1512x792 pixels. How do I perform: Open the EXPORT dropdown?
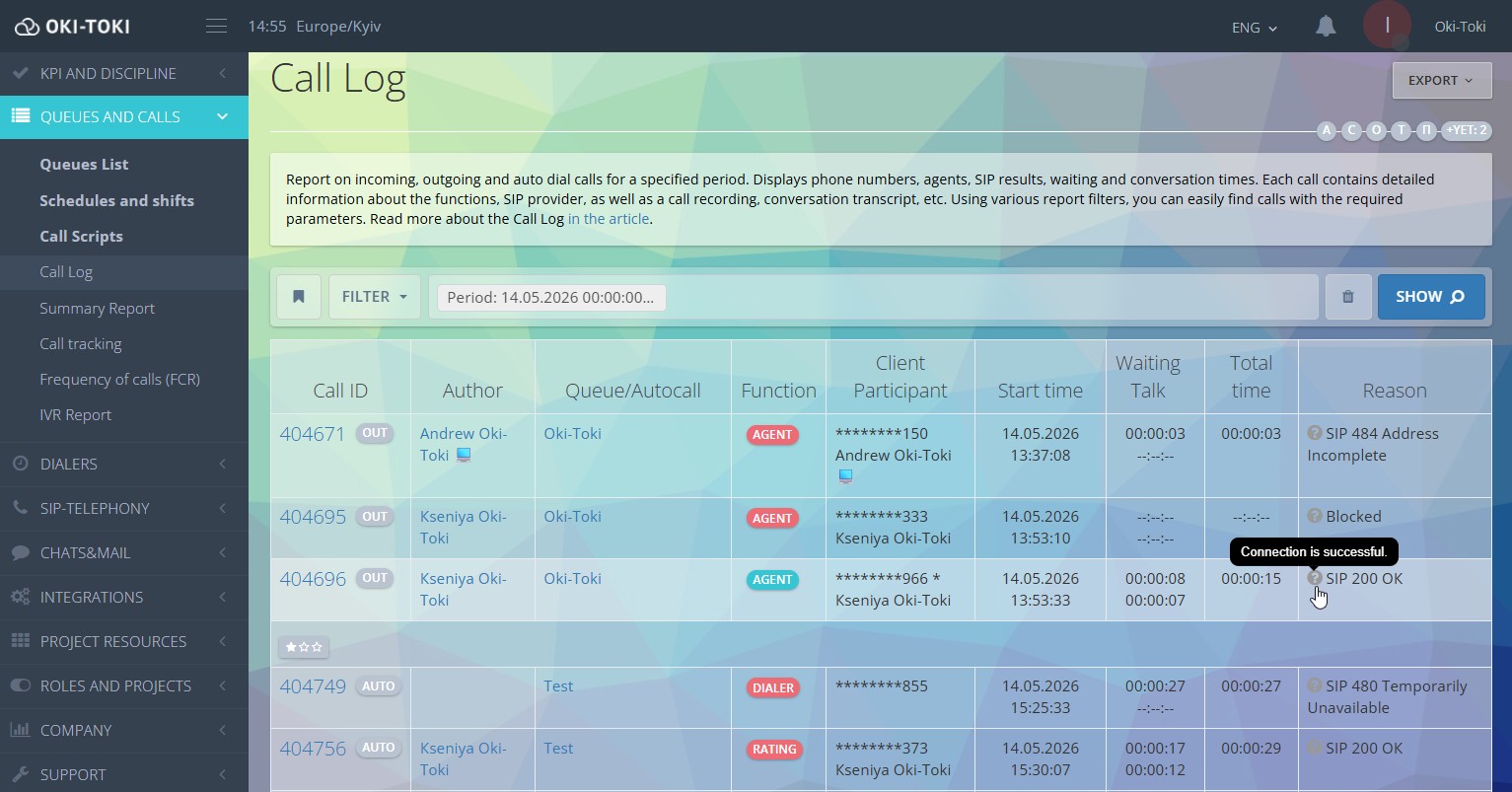[1441, 81]
